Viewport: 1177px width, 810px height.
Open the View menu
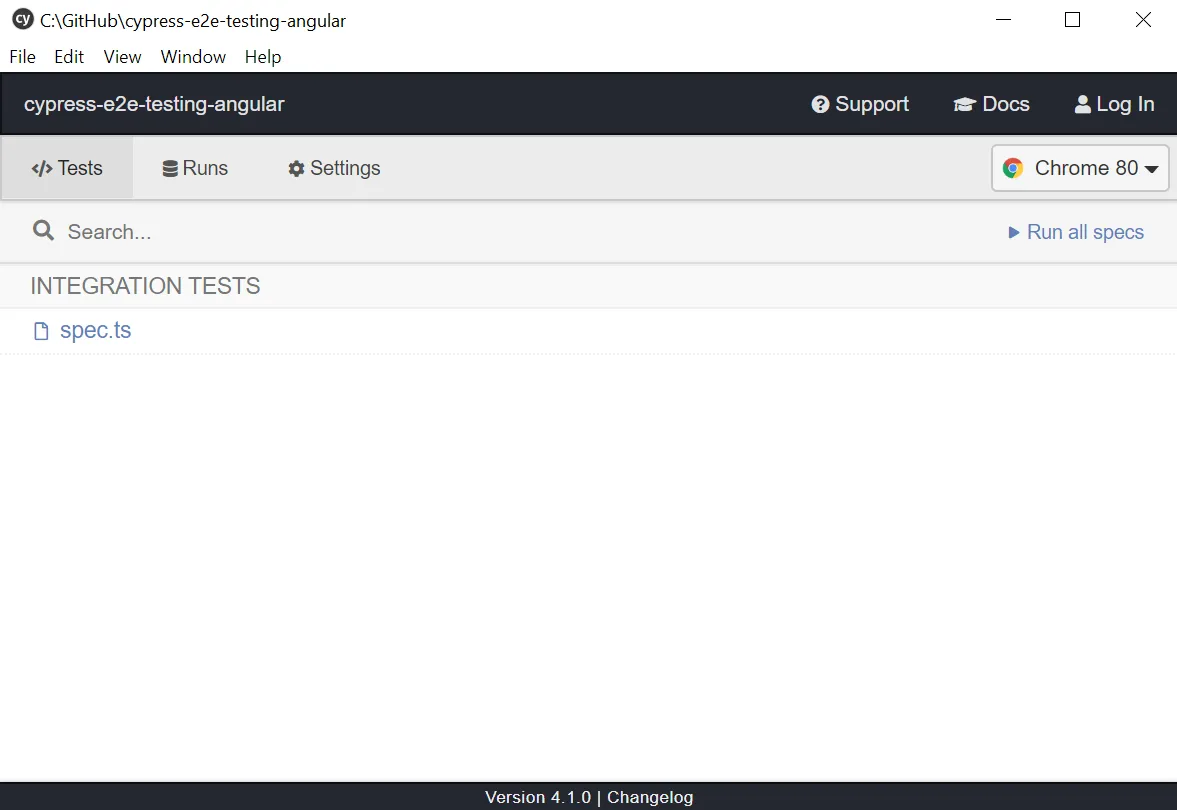[x=122, y=57]
